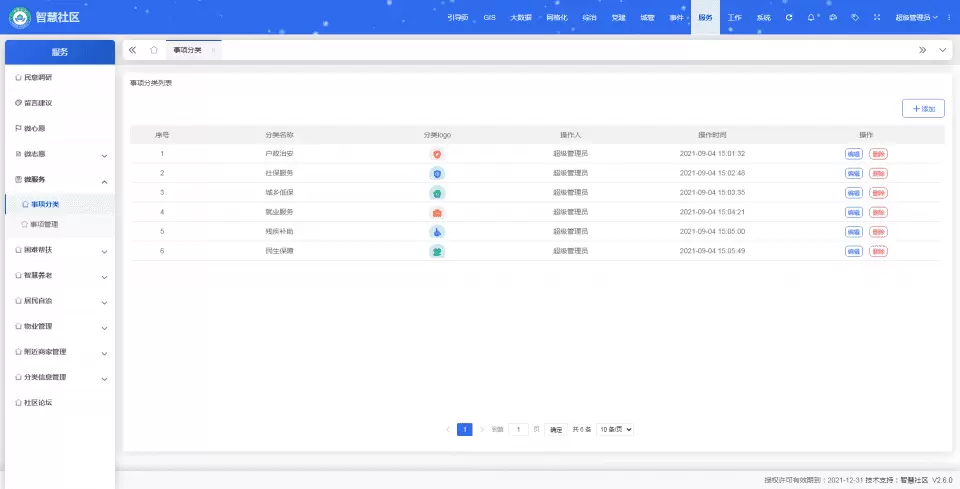Switch to GIS in top navigation

point(489,18)
